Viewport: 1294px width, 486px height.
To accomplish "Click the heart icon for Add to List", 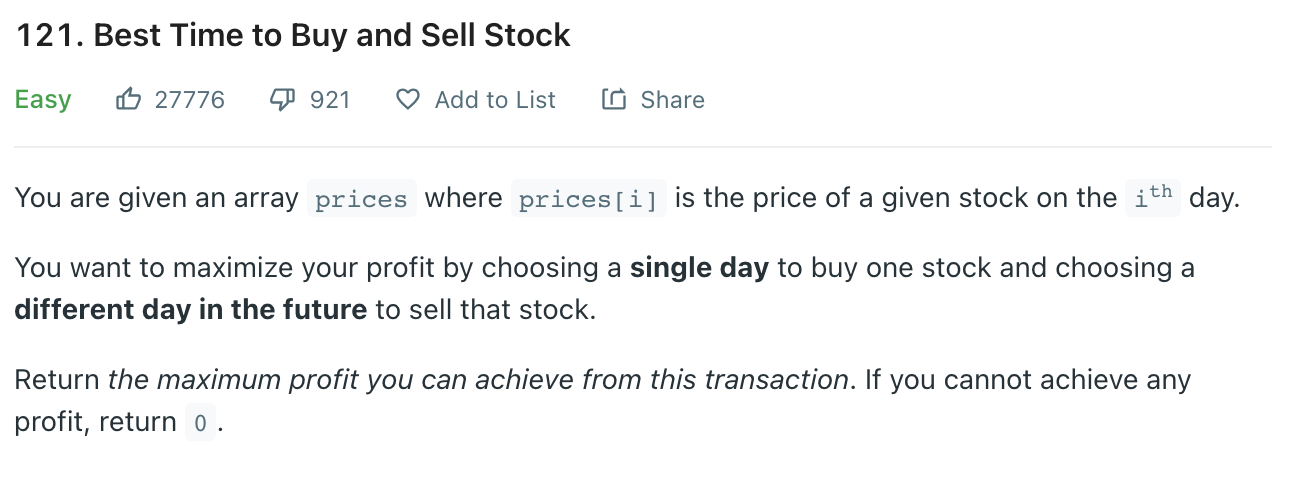I will 407,99.
